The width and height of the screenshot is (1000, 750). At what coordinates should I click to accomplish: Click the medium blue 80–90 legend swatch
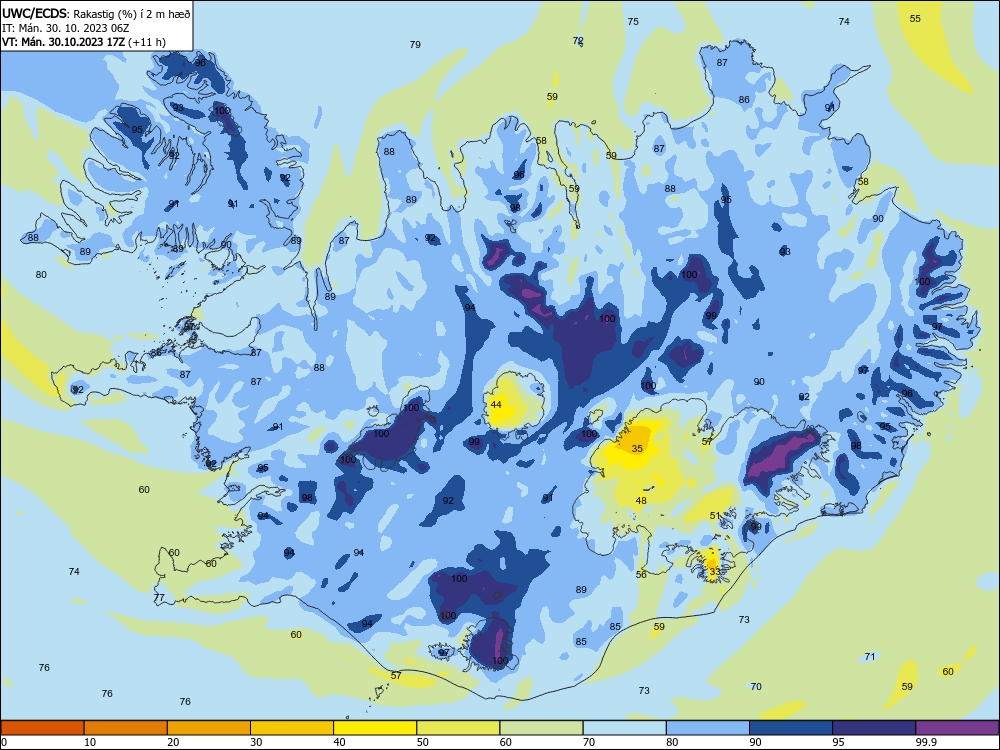click(x=708, y=728)
